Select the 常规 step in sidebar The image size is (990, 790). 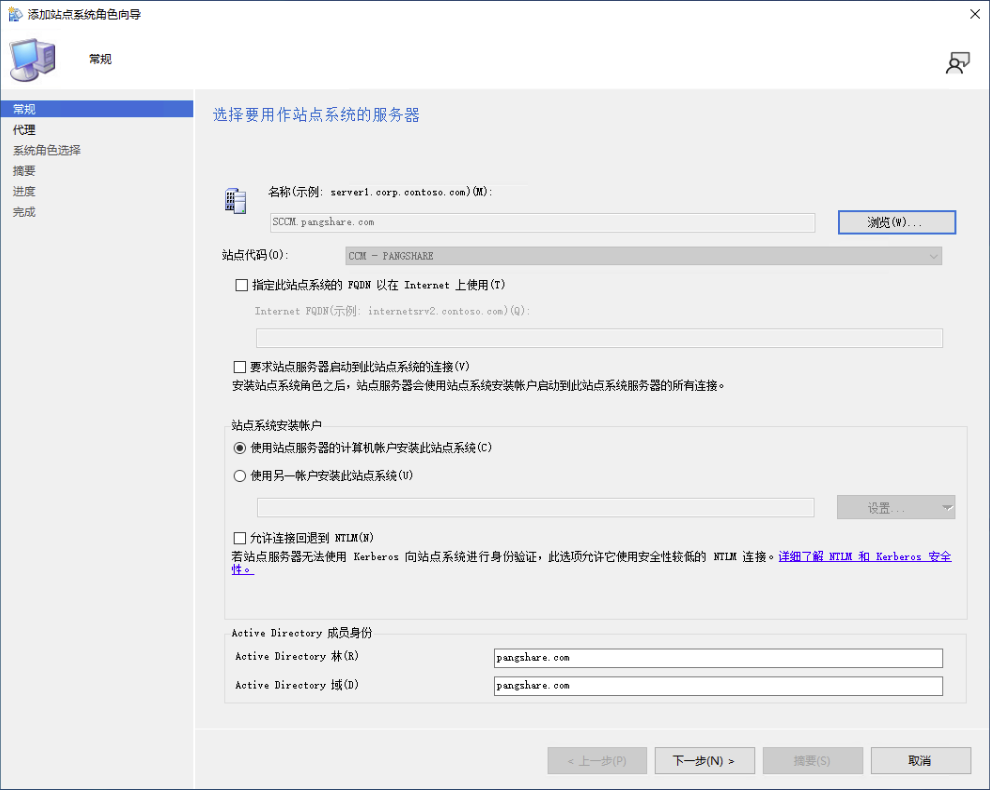pyautogui.click(x=97, y=109)
